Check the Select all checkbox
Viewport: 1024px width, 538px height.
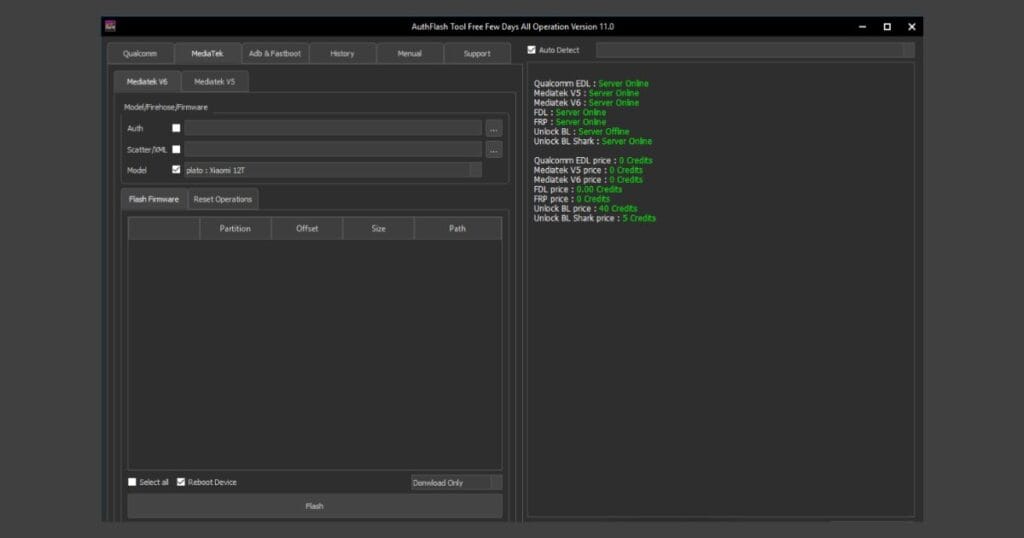click(x=133, y=482)
